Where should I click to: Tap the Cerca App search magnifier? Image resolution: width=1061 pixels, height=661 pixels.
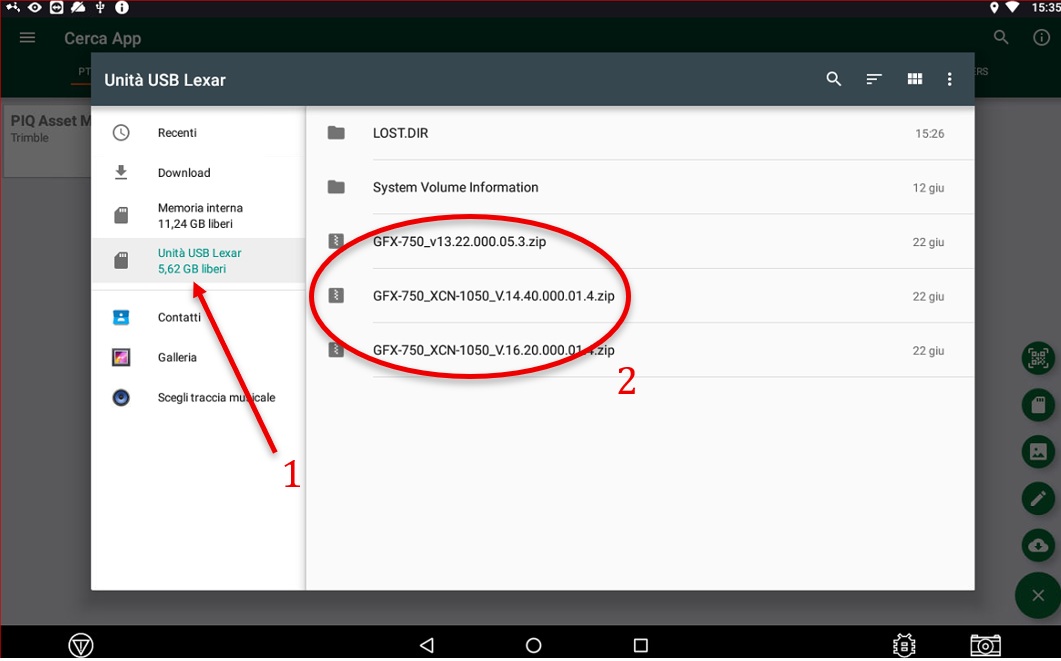click(1001, 38)
